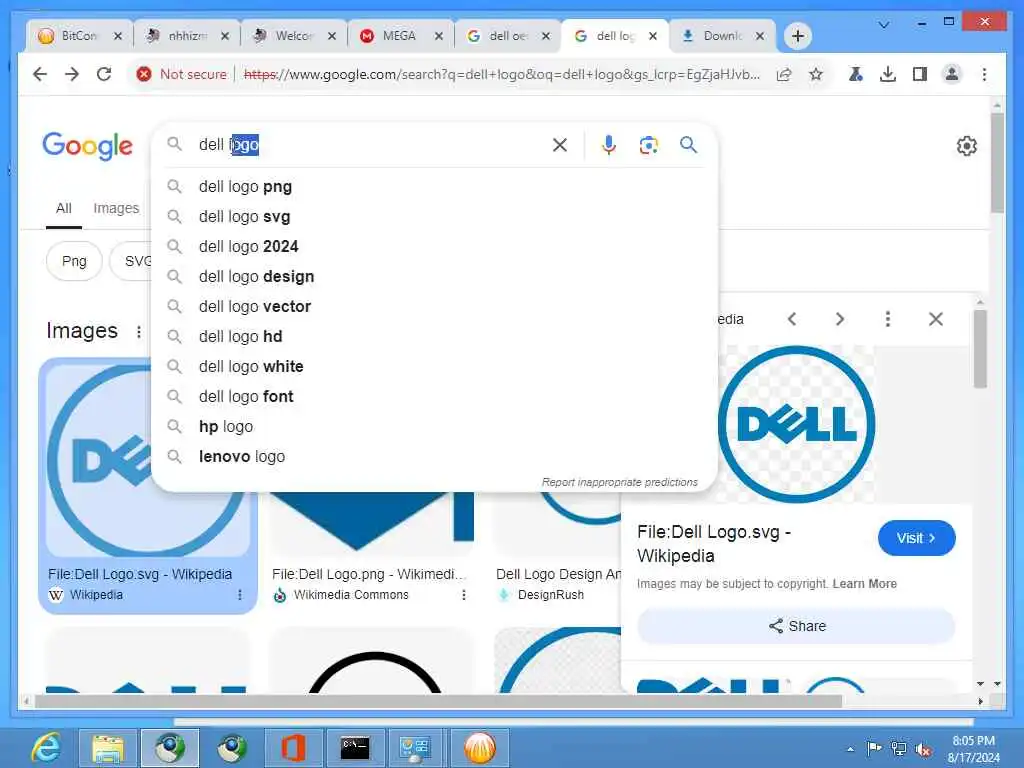Search by image with Google Lens
The height and width of the screenshot is (768, 1024).
pos(648,145)
